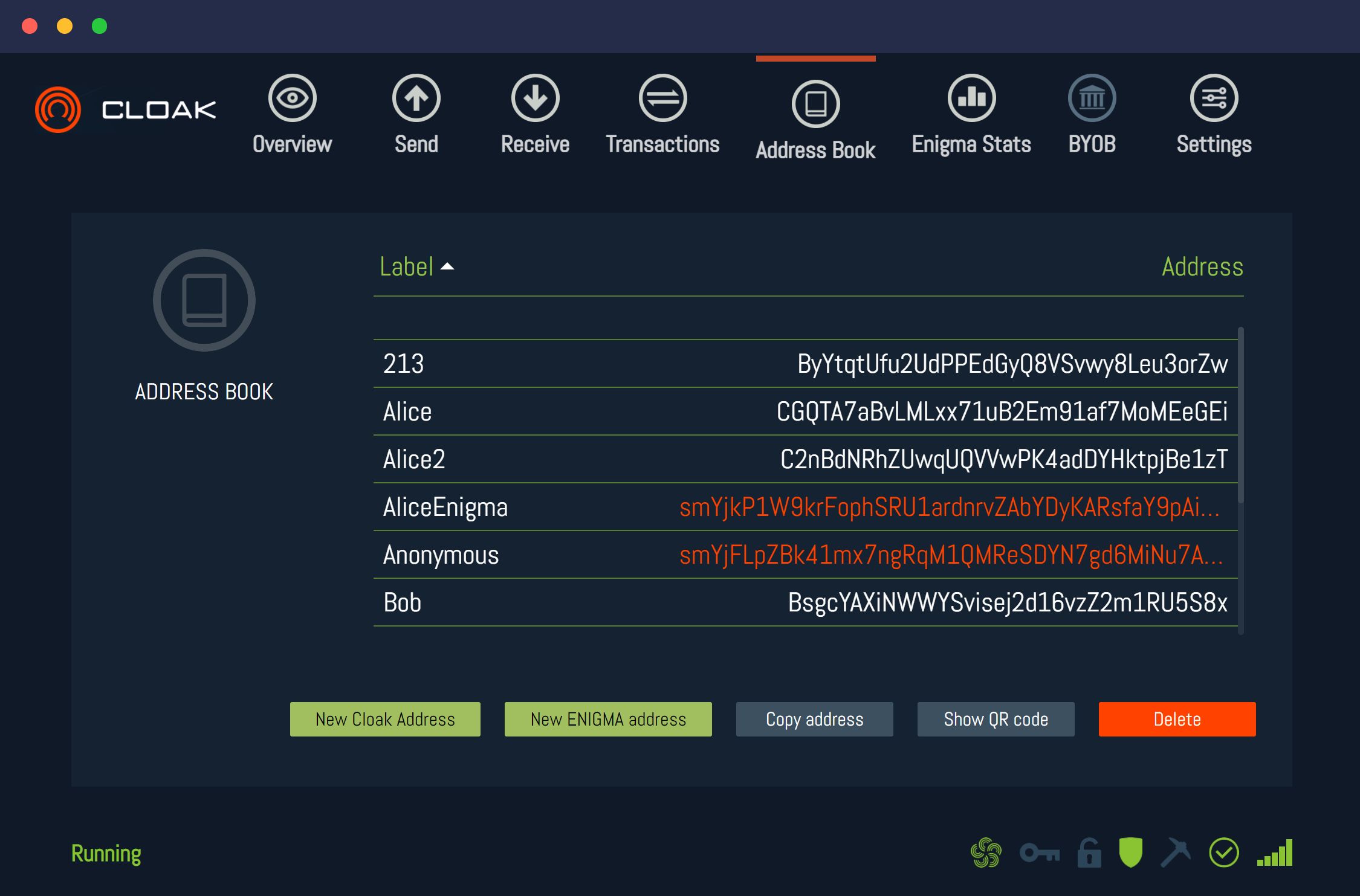The image size is (1360, 896).
Task: Click address CGQTA7aBvLMLxx71uB2Em91af7MoMEeGEi
Action: [1002, 411]
